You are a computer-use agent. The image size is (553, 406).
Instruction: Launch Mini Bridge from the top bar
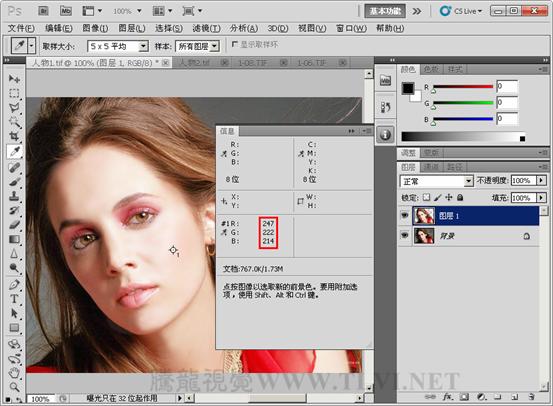[66, 11]
